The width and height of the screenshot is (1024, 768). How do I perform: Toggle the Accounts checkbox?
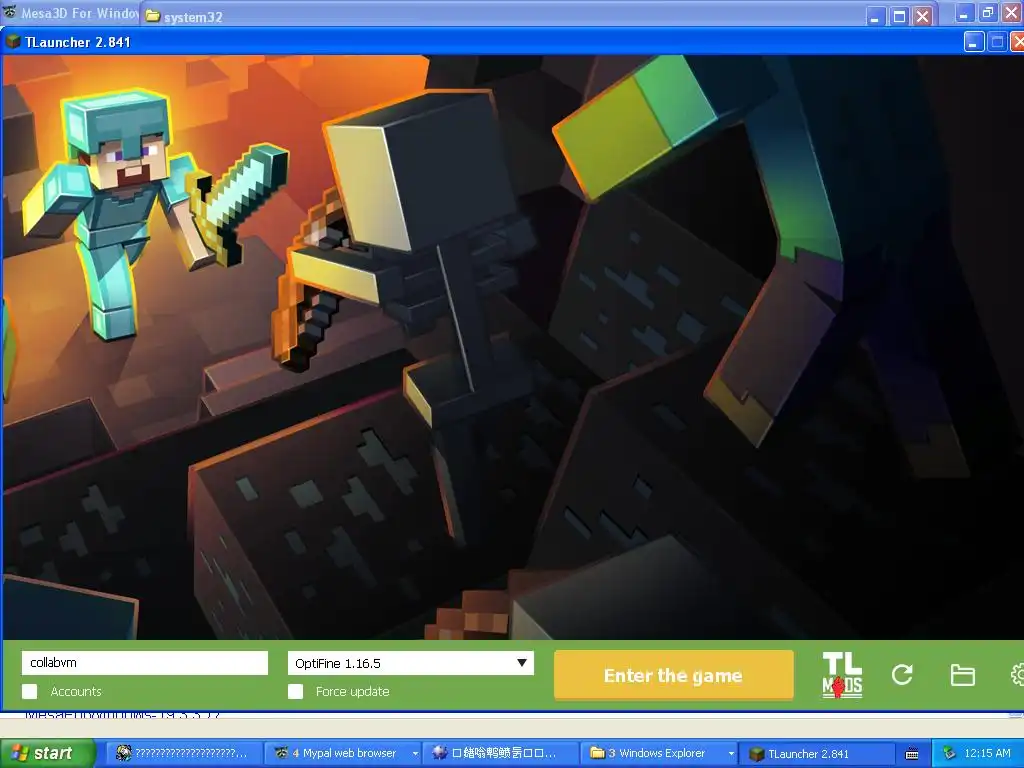30,692
